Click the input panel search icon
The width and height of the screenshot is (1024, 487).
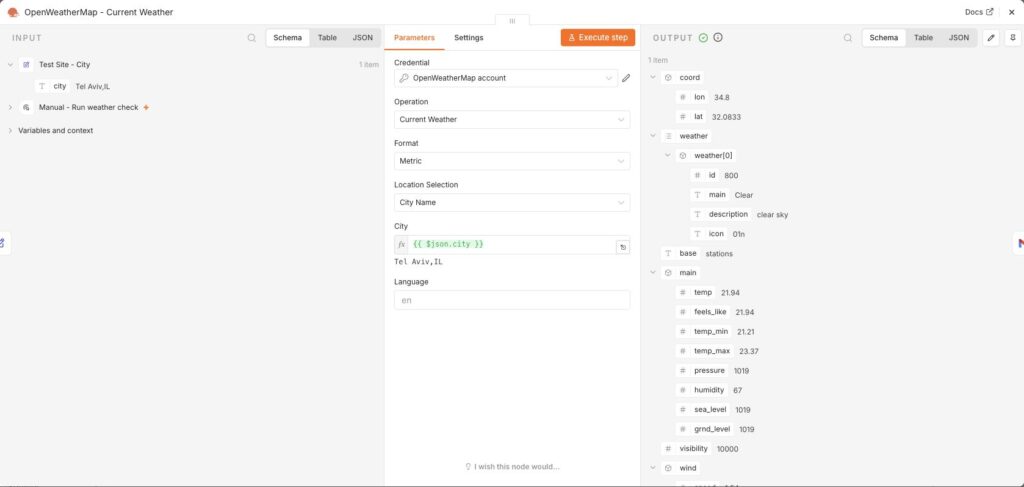(251, 38)
